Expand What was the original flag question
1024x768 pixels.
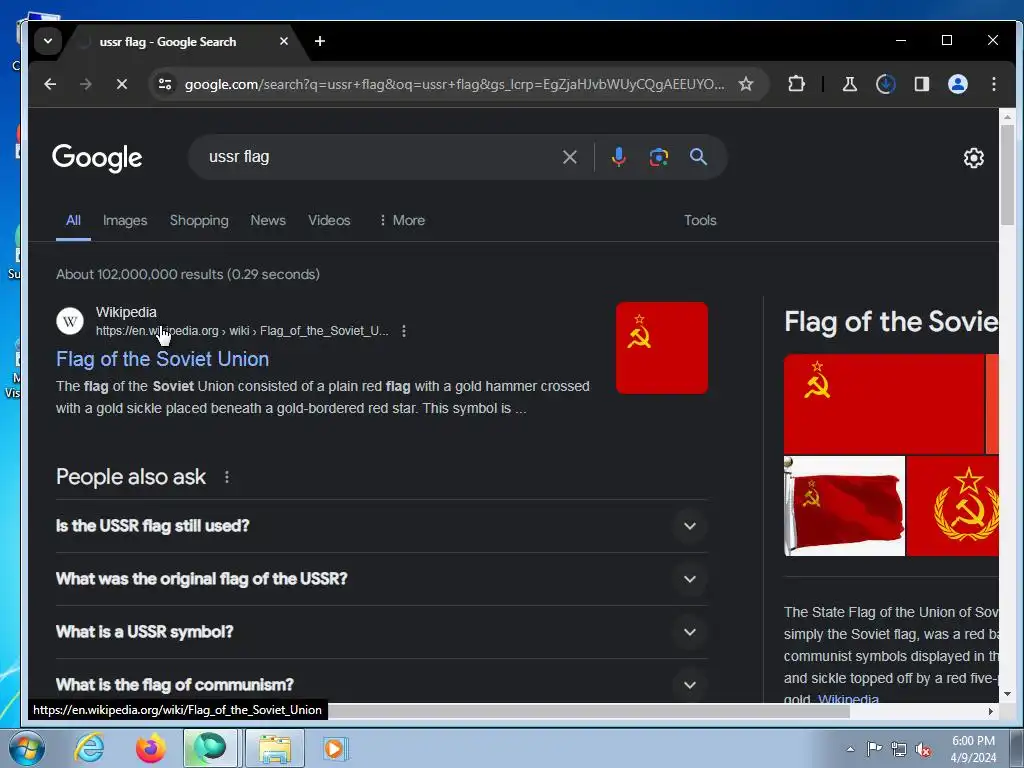(381, 579)
